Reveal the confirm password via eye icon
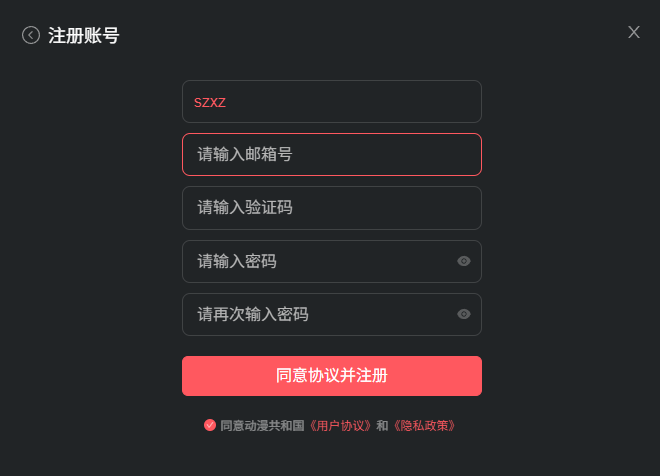 pyautogui.click(x=464, y=314)
